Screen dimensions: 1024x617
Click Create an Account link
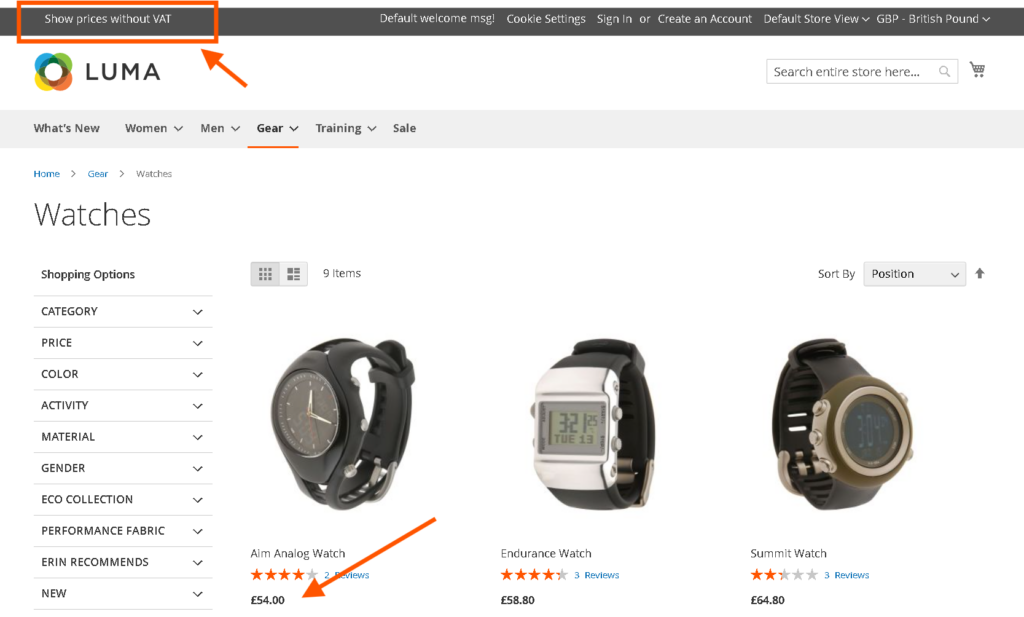tap(705, 19)
